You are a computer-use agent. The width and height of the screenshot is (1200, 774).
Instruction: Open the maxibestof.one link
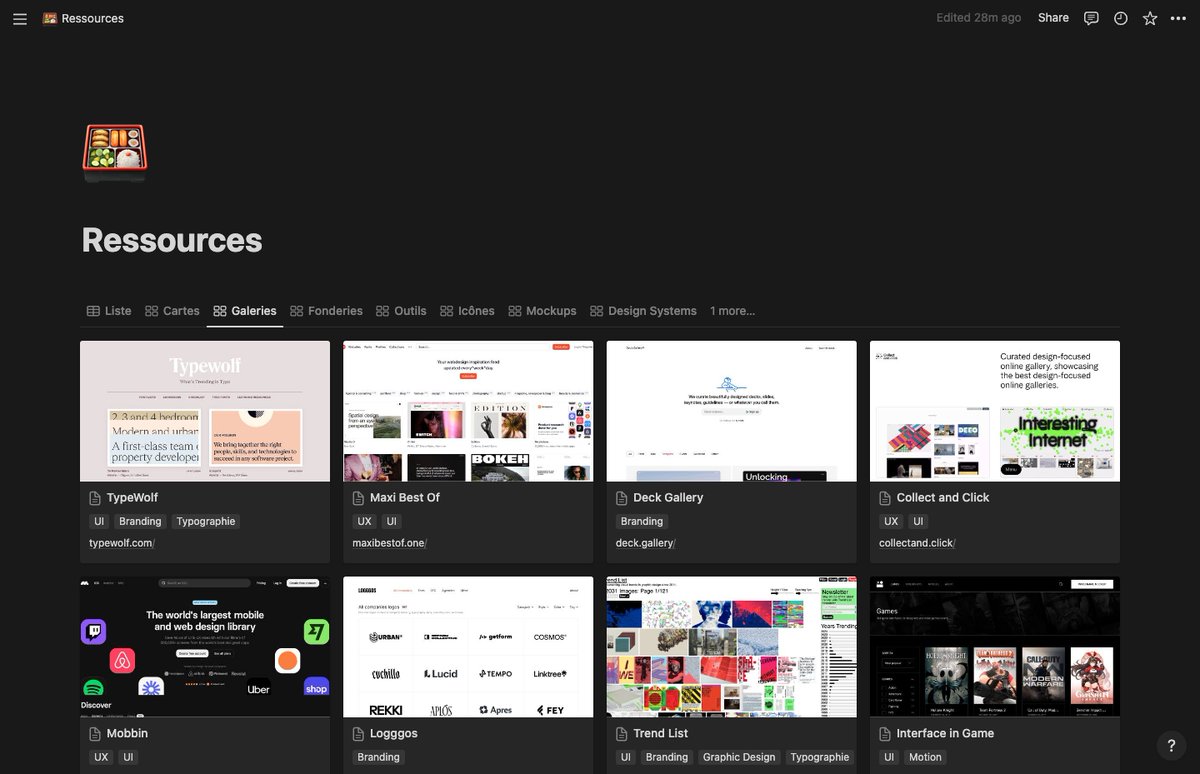[389, 543]
